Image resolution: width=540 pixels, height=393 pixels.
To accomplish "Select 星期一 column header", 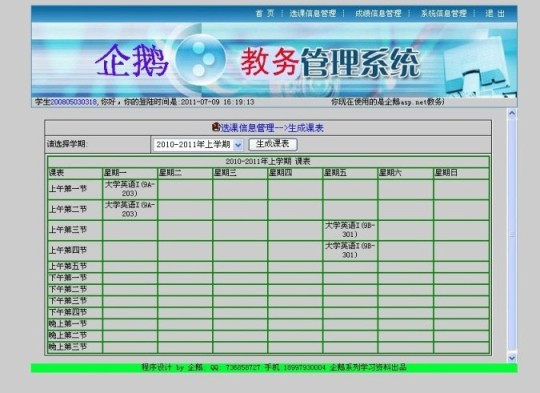I will (130, 173).
